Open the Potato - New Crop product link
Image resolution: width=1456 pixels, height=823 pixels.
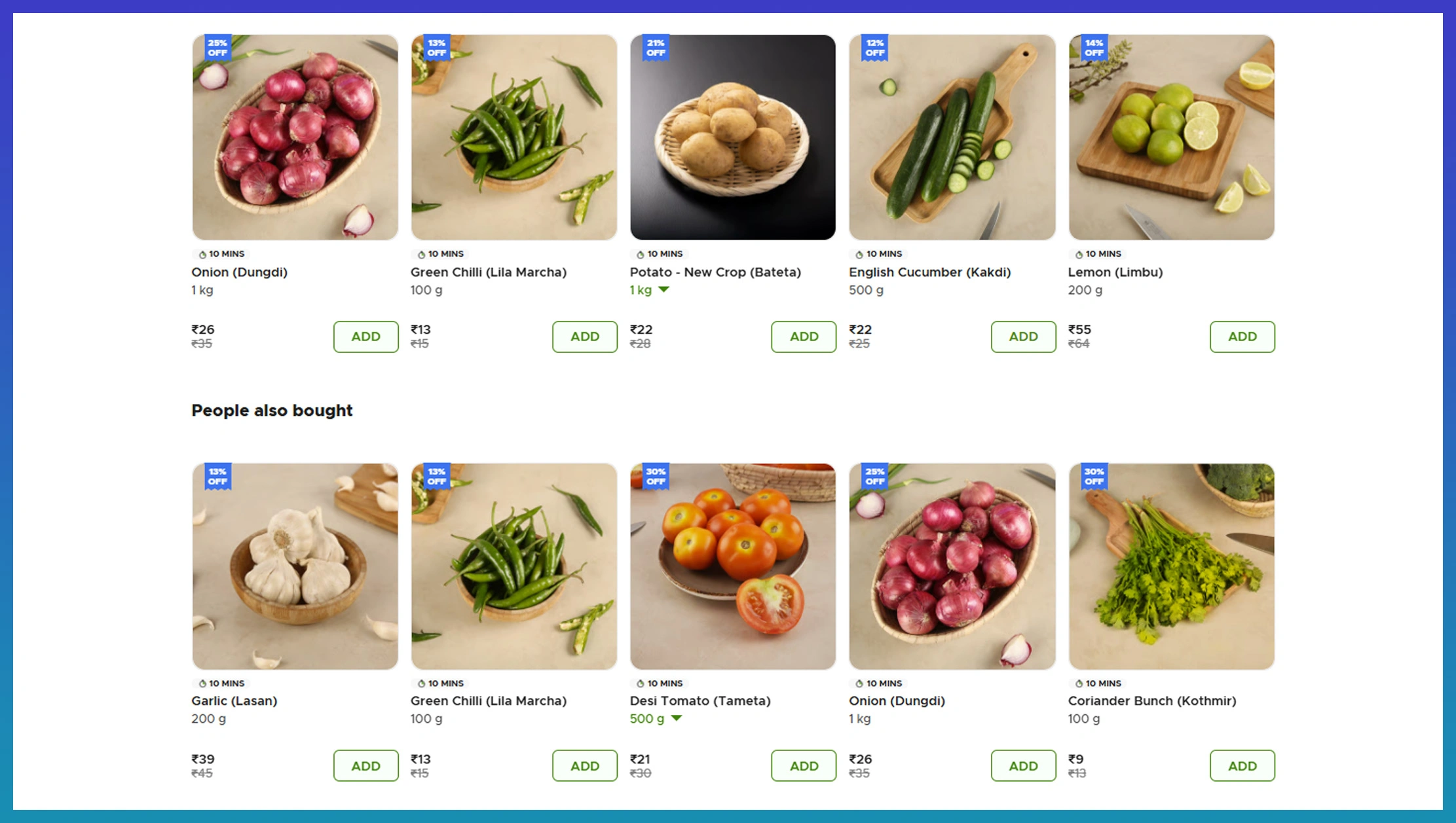coord(715,272)
